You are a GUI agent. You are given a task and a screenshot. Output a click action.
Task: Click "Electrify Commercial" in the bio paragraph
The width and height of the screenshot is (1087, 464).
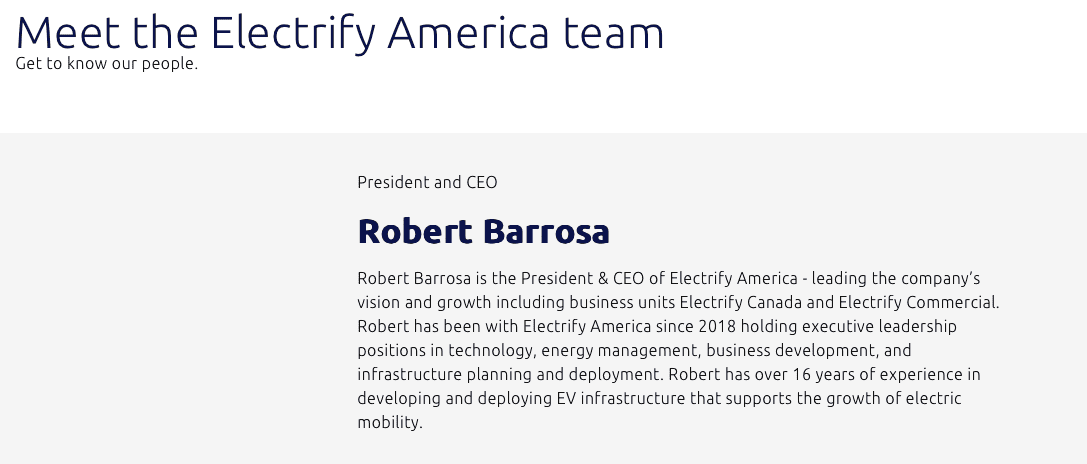pyautogui.click(x=917, y=302)
